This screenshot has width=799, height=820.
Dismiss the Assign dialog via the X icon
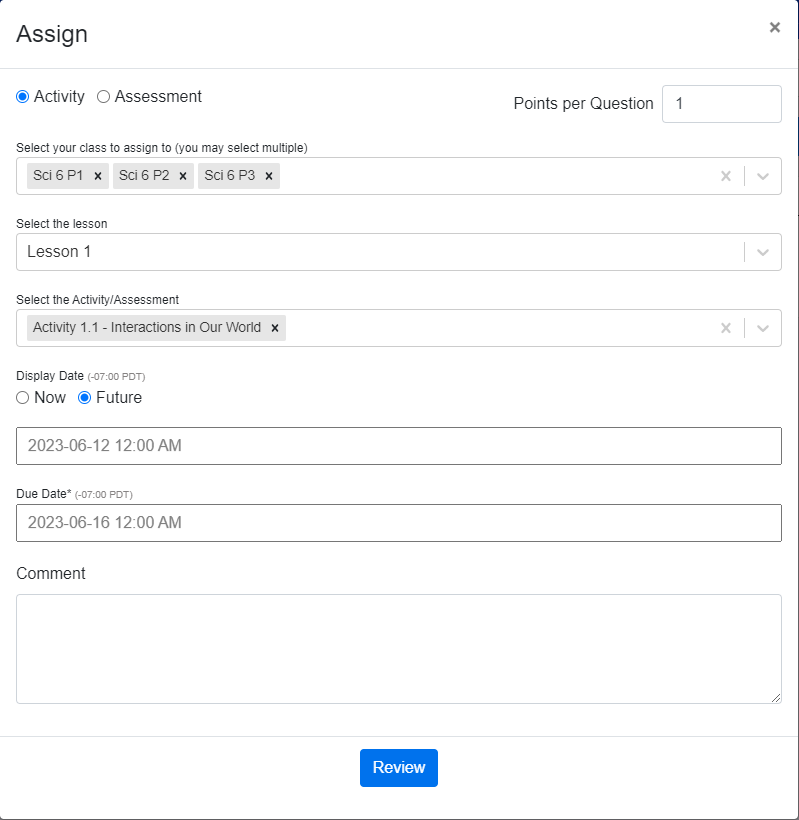[774, 27]
